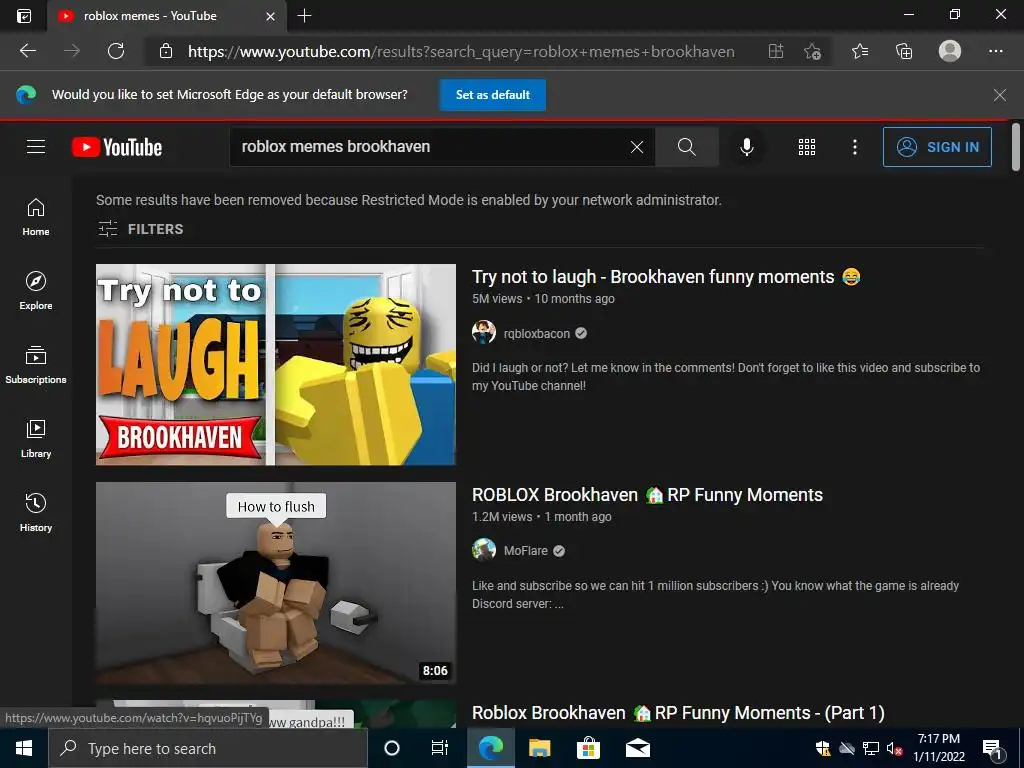Screen dimensions: 1024x768
Task: Click the page vertical scrollbar
Action: [1016, 147]
